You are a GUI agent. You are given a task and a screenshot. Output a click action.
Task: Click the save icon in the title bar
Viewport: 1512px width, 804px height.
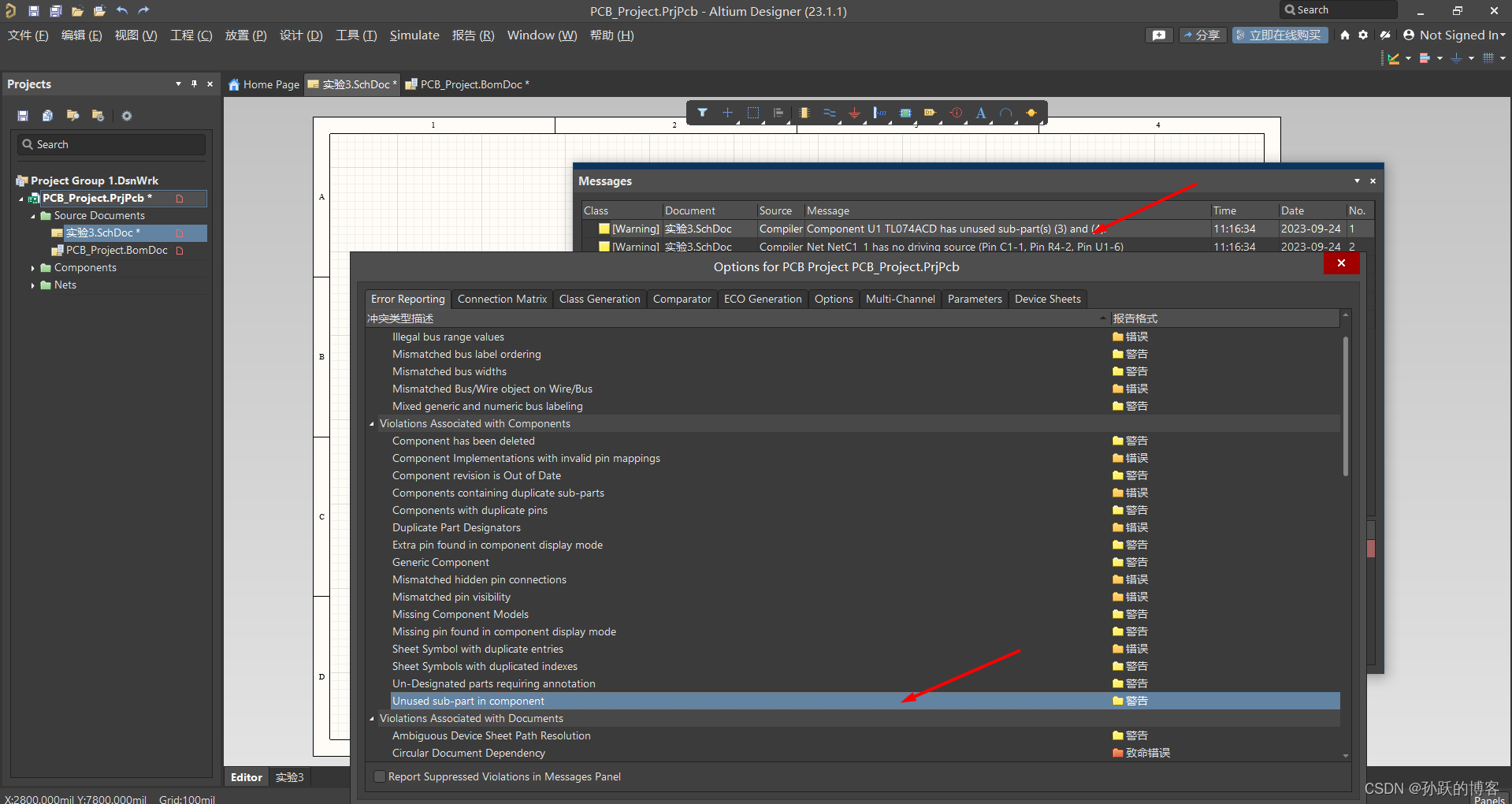click(x=34, y=11)
